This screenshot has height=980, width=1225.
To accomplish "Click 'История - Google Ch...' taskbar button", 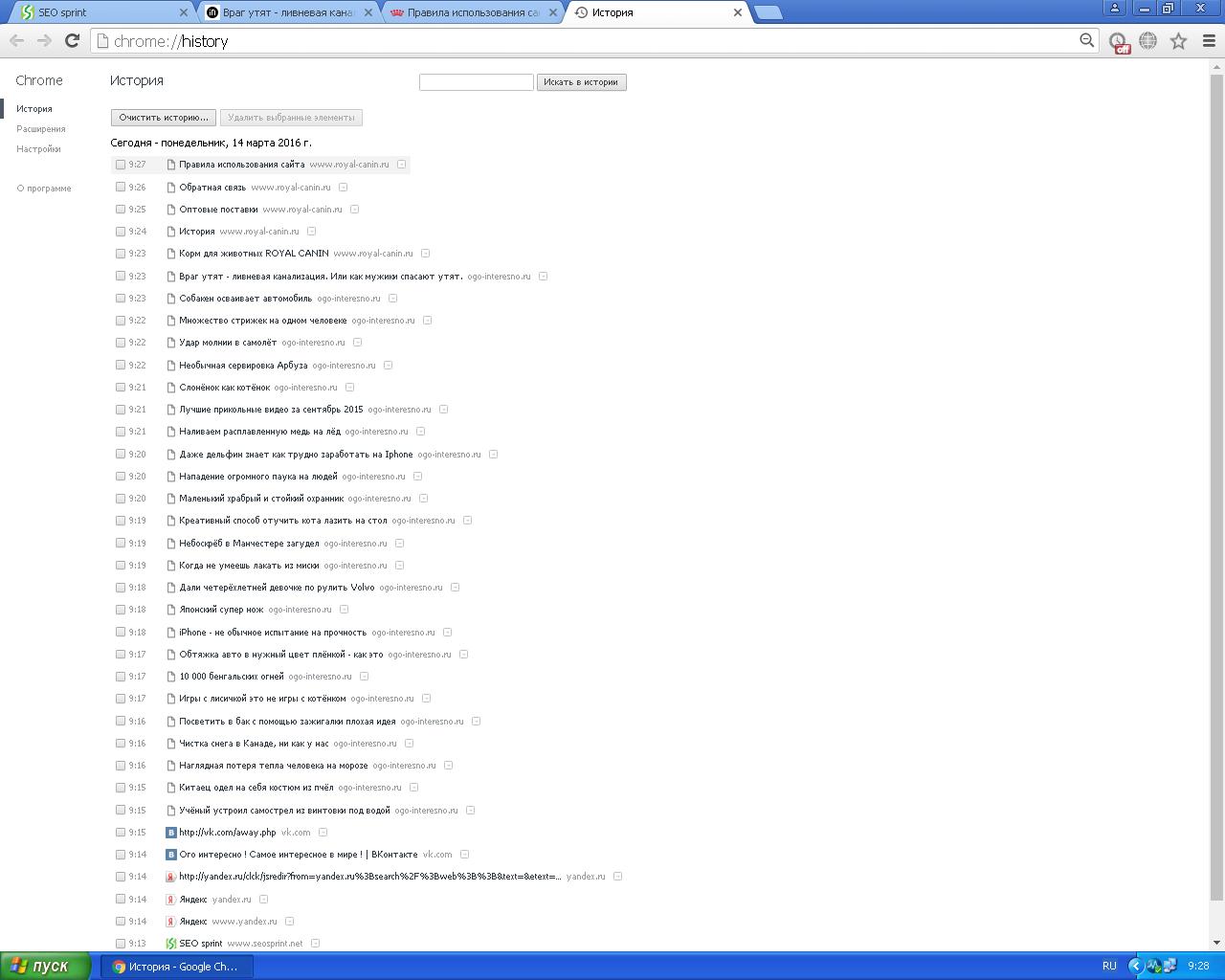I will pyautogui.click(x=178, y=967).
